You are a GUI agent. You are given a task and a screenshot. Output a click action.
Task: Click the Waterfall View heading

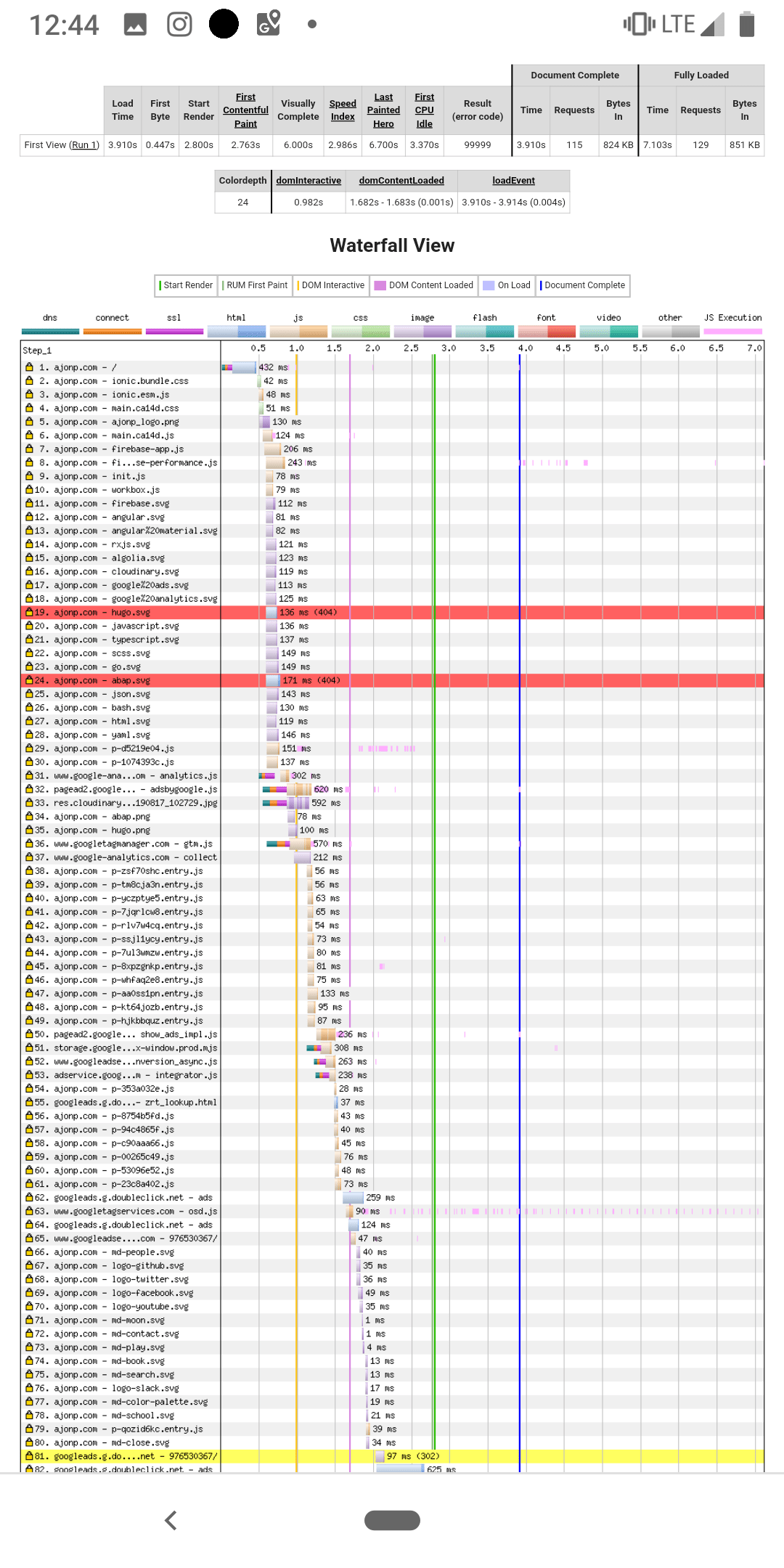(x=392, y=245)
